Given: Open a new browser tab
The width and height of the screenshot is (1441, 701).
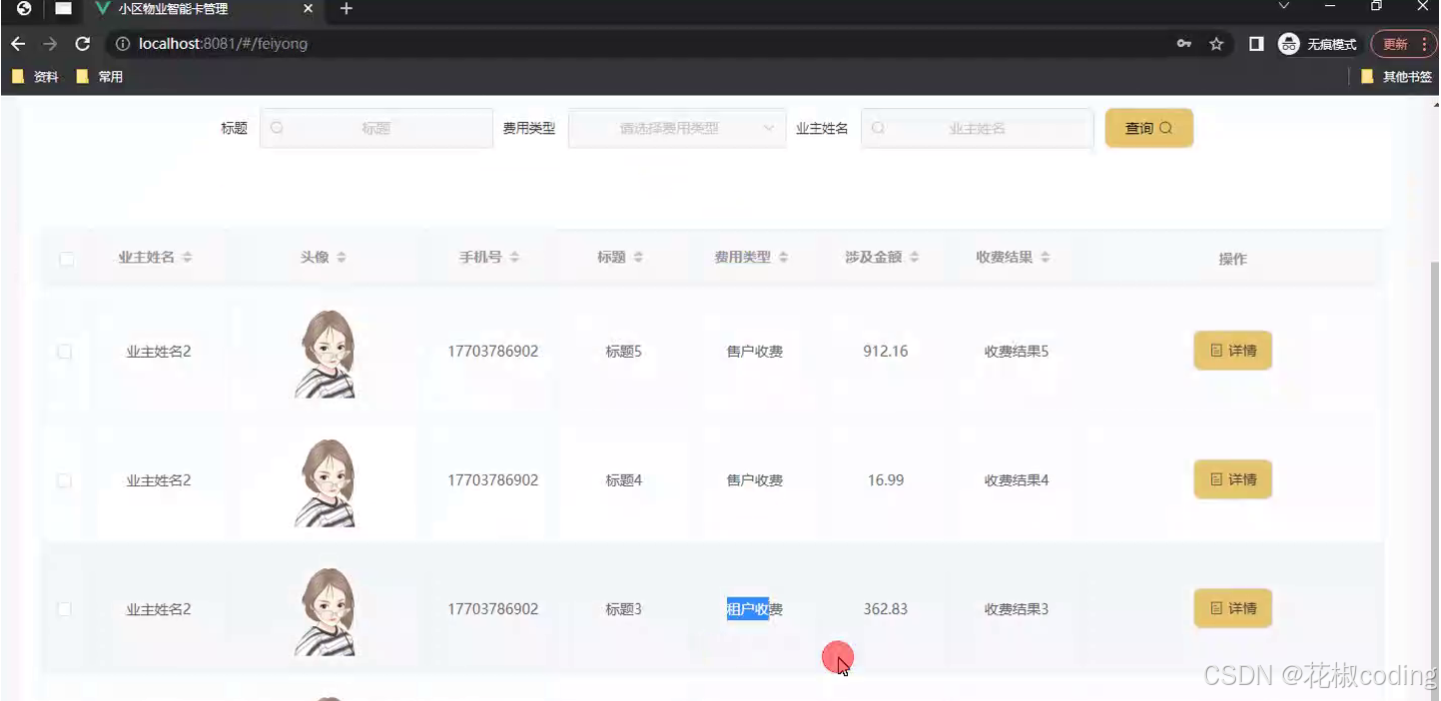Looking at the screenshot, I should coord(346,9).
